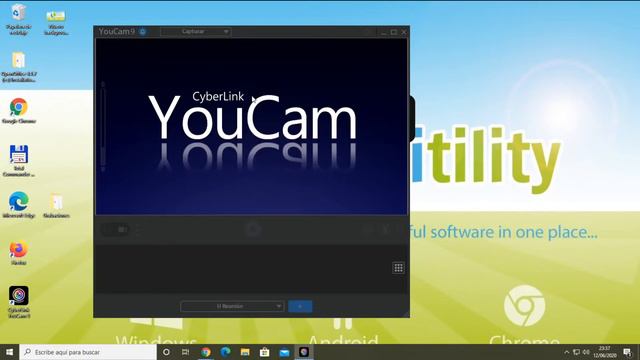The height and width of the screenshot is (360, 640).
Task: Open File Explorer from the taskbar
Action: (x=245, y=352)
